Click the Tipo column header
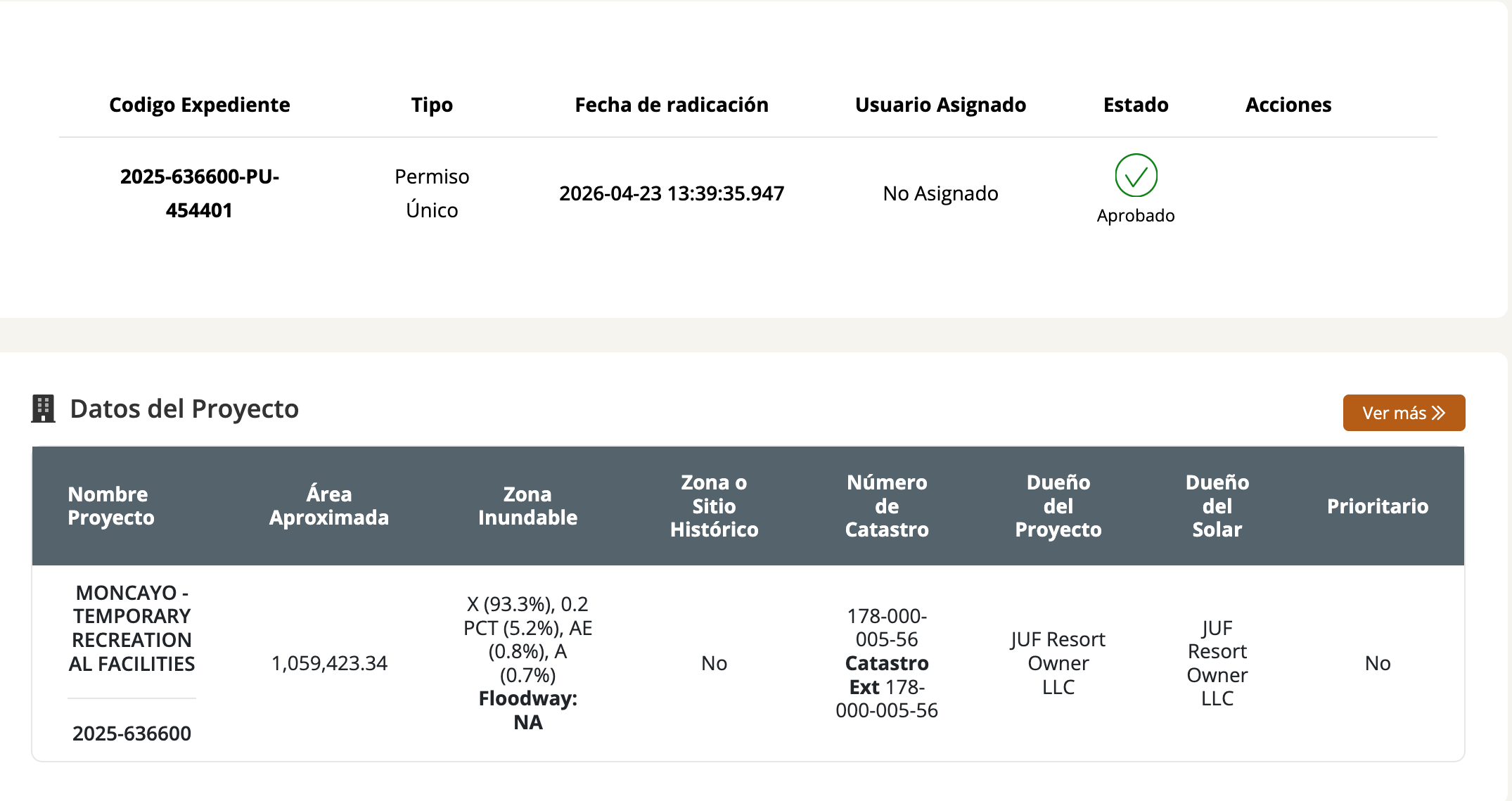Image resolution: width=1512 pixels, height=801 pixels. pos(432,105)
